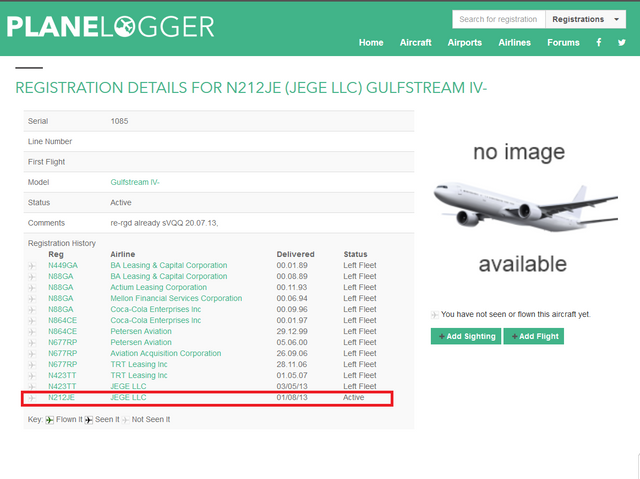The height and width of the screenshot is (479, 640).
Task: Open TRT Leasing Inc link delivered 28.11.06
Action: coord(139,364)
